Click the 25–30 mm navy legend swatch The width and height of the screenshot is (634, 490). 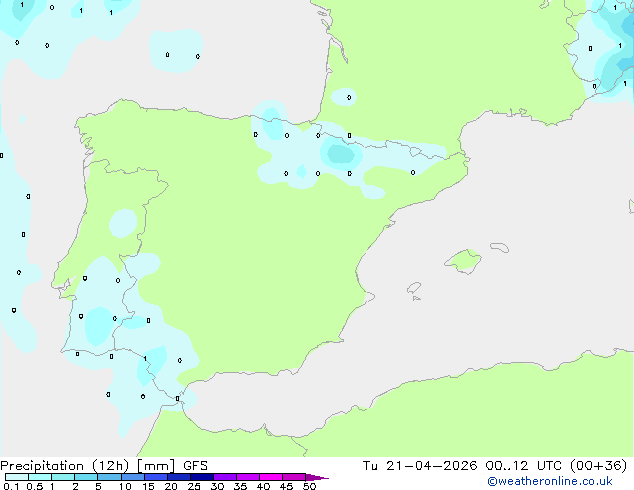pos(202,477)
